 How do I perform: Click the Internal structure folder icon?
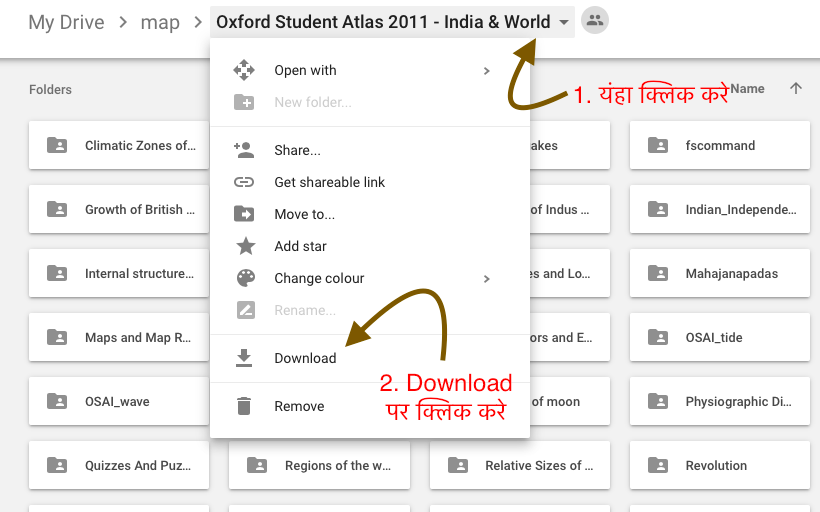click(x=57, y=273)
